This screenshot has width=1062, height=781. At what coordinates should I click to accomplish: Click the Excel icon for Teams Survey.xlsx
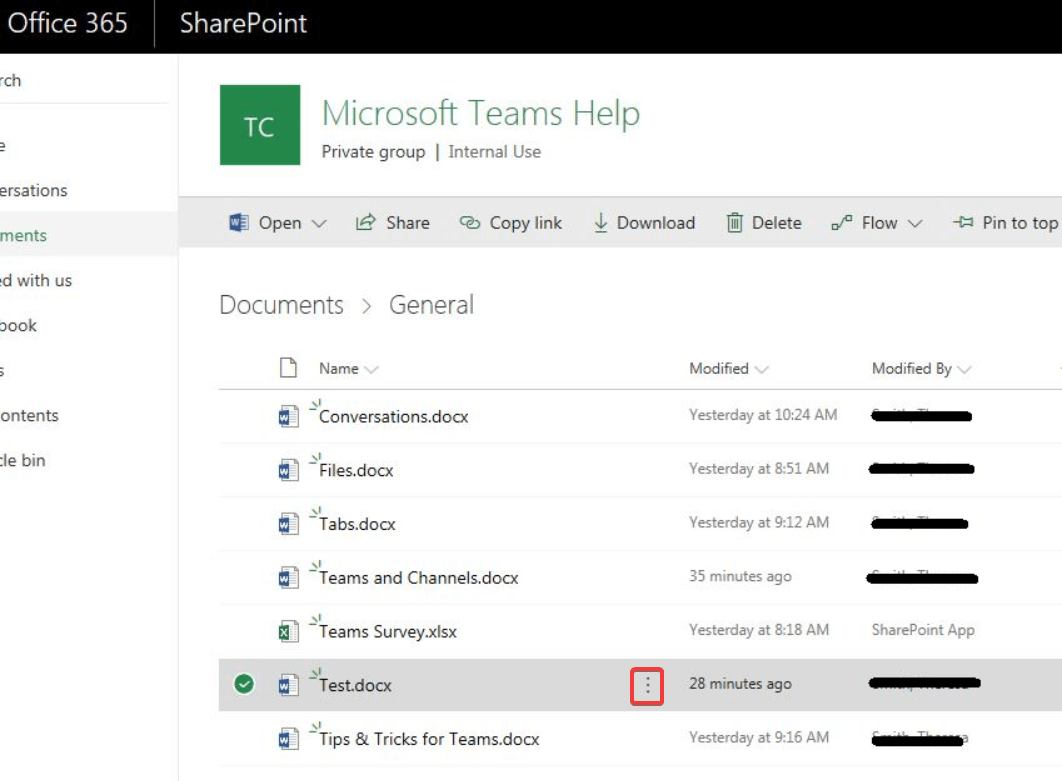coord(289,631)
